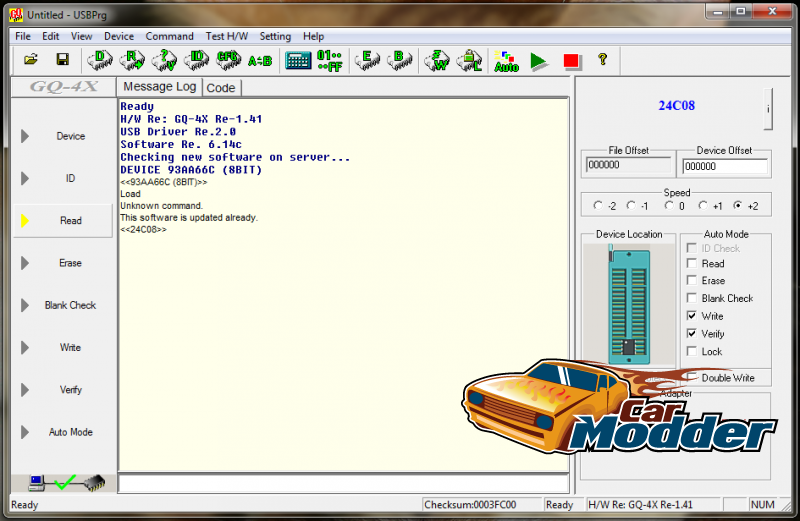800x521 pixels.
Task: Click the NUM status bar indicator
Action: pos(762,505)
